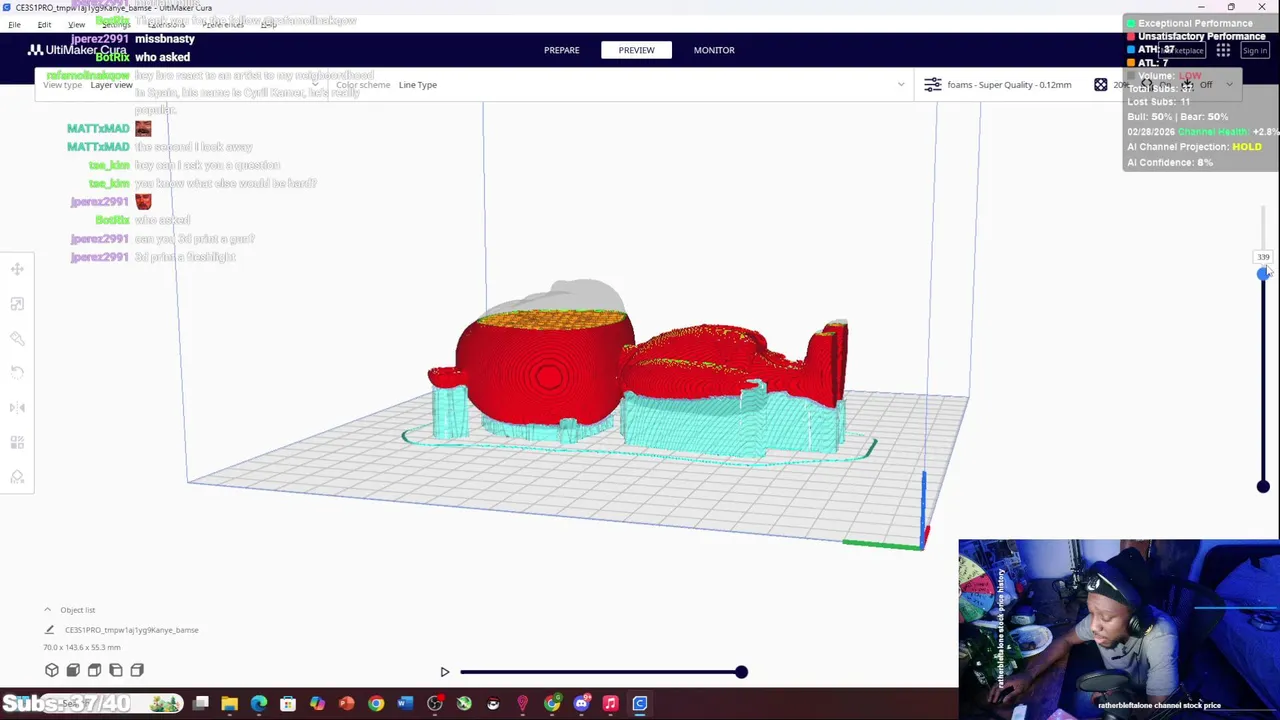
Task: Play the layer simulation
Action: pos(444,672)
